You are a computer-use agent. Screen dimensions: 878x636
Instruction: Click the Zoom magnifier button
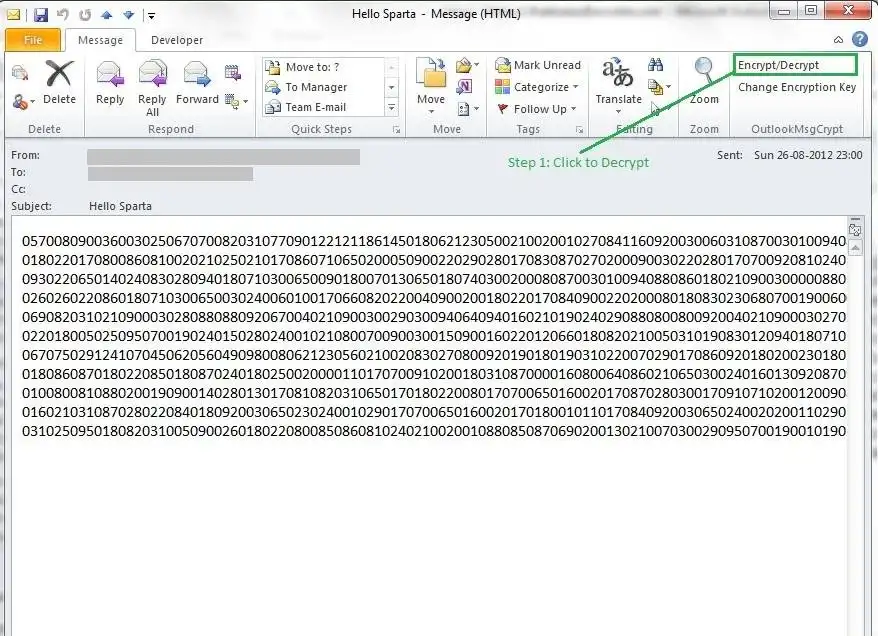click(704, 82)
